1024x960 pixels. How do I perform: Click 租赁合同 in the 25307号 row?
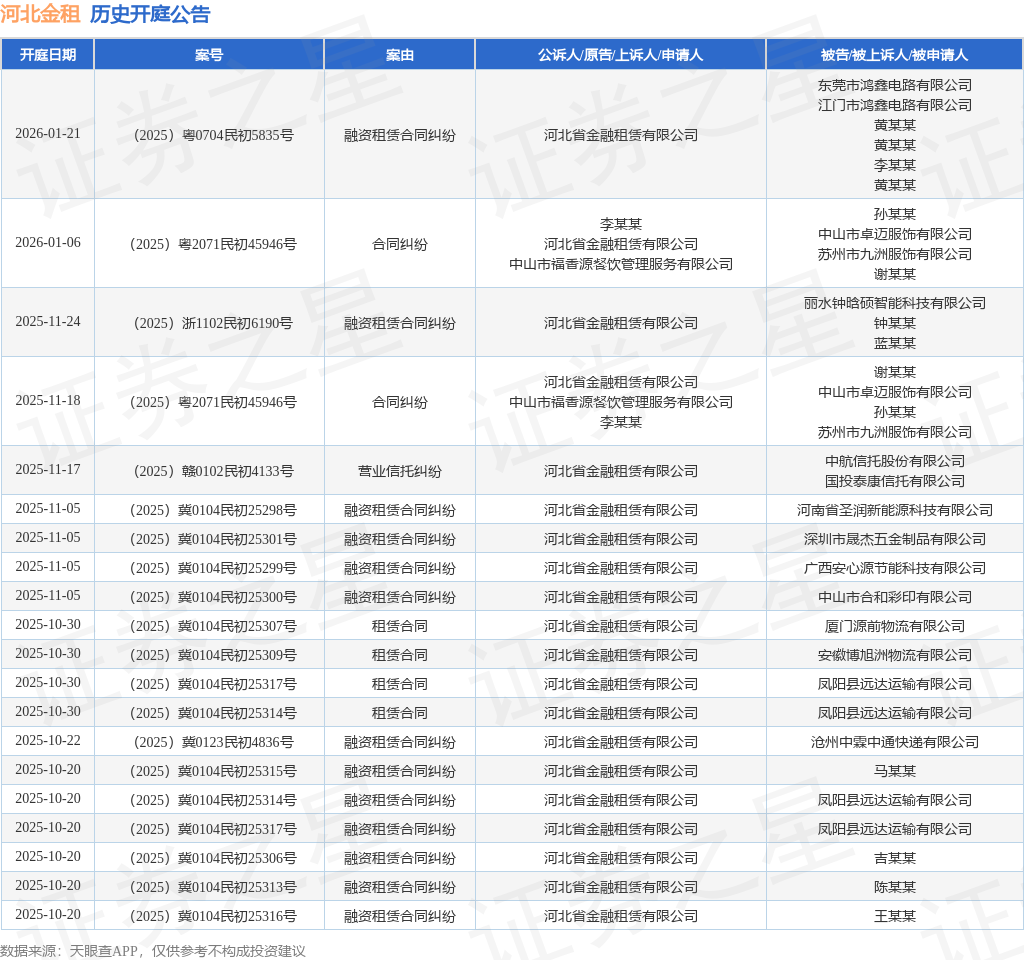coord(400,626)
